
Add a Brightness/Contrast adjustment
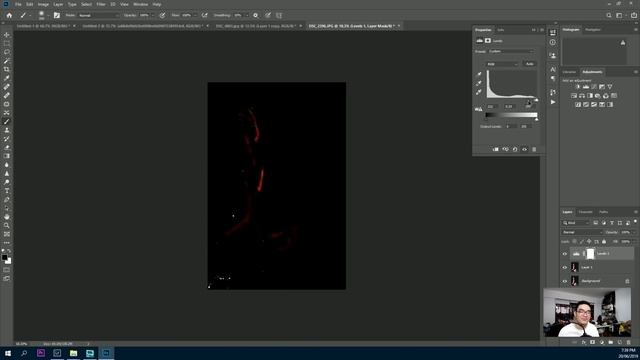(578, 87)
